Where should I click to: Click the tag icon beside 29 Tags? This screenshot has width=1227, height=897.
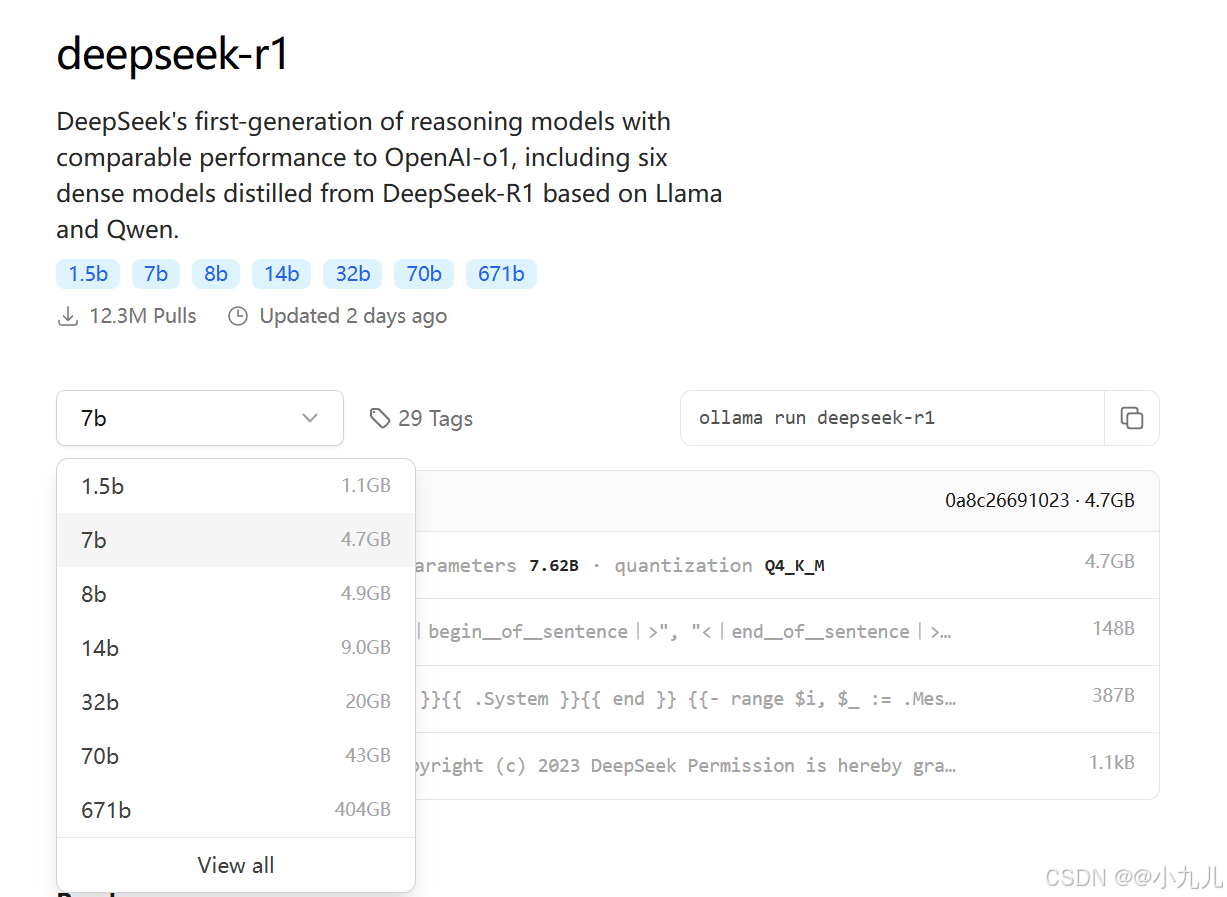(x=379, y=418)
